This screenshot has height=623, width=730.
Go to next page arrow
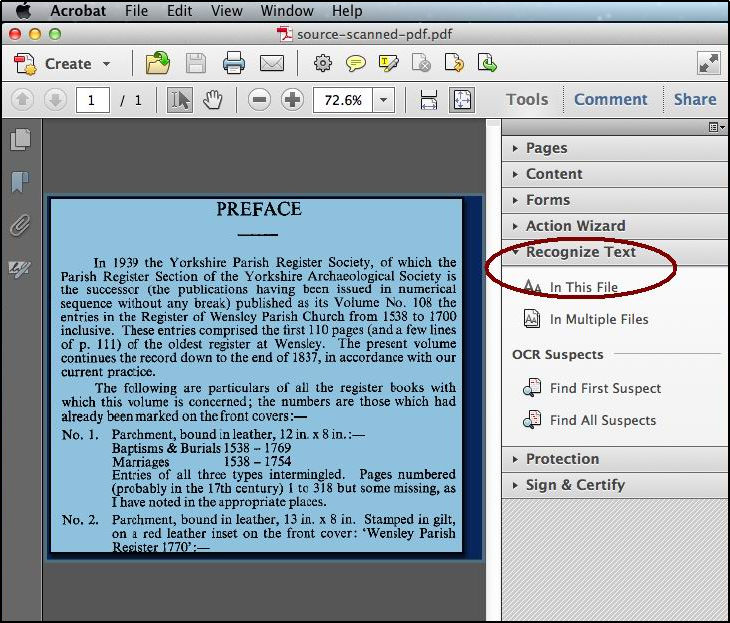coord(55,100)
